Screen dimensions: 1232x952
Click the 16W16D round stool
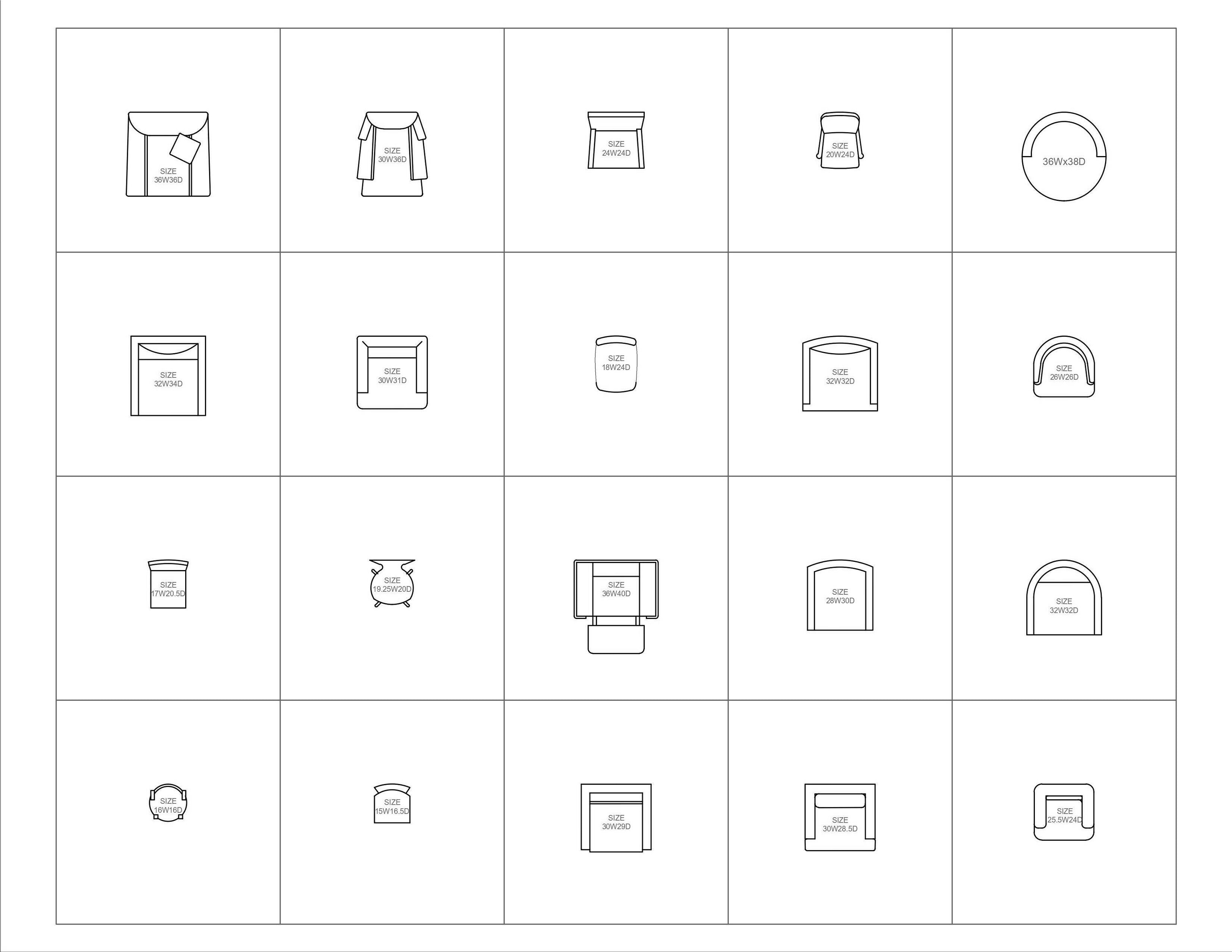[168, 803]
